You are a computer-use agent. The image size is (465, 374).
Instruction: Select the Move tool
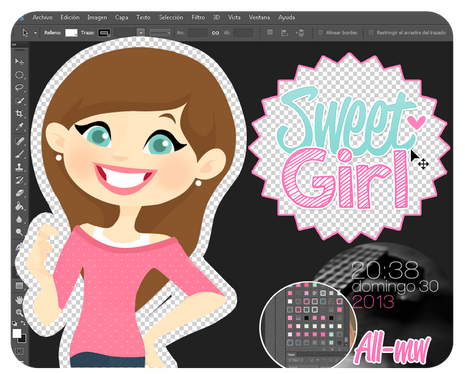19,62
